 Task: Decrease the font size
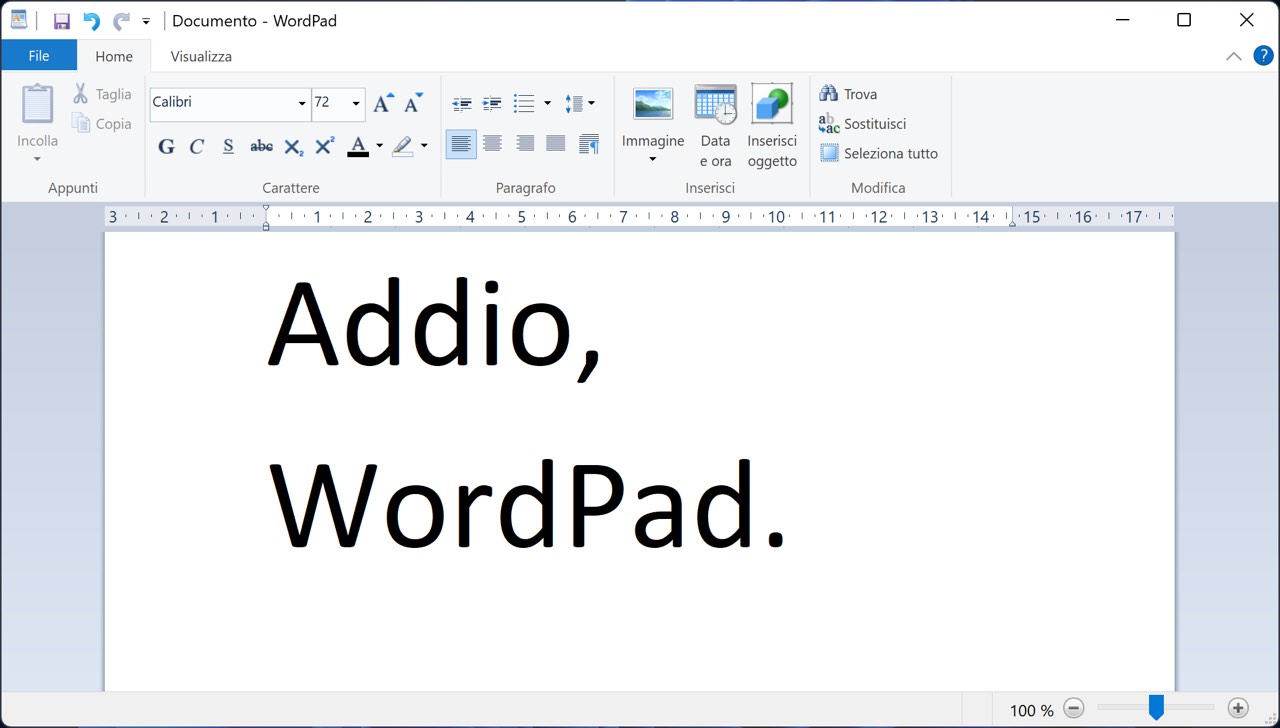413,102
